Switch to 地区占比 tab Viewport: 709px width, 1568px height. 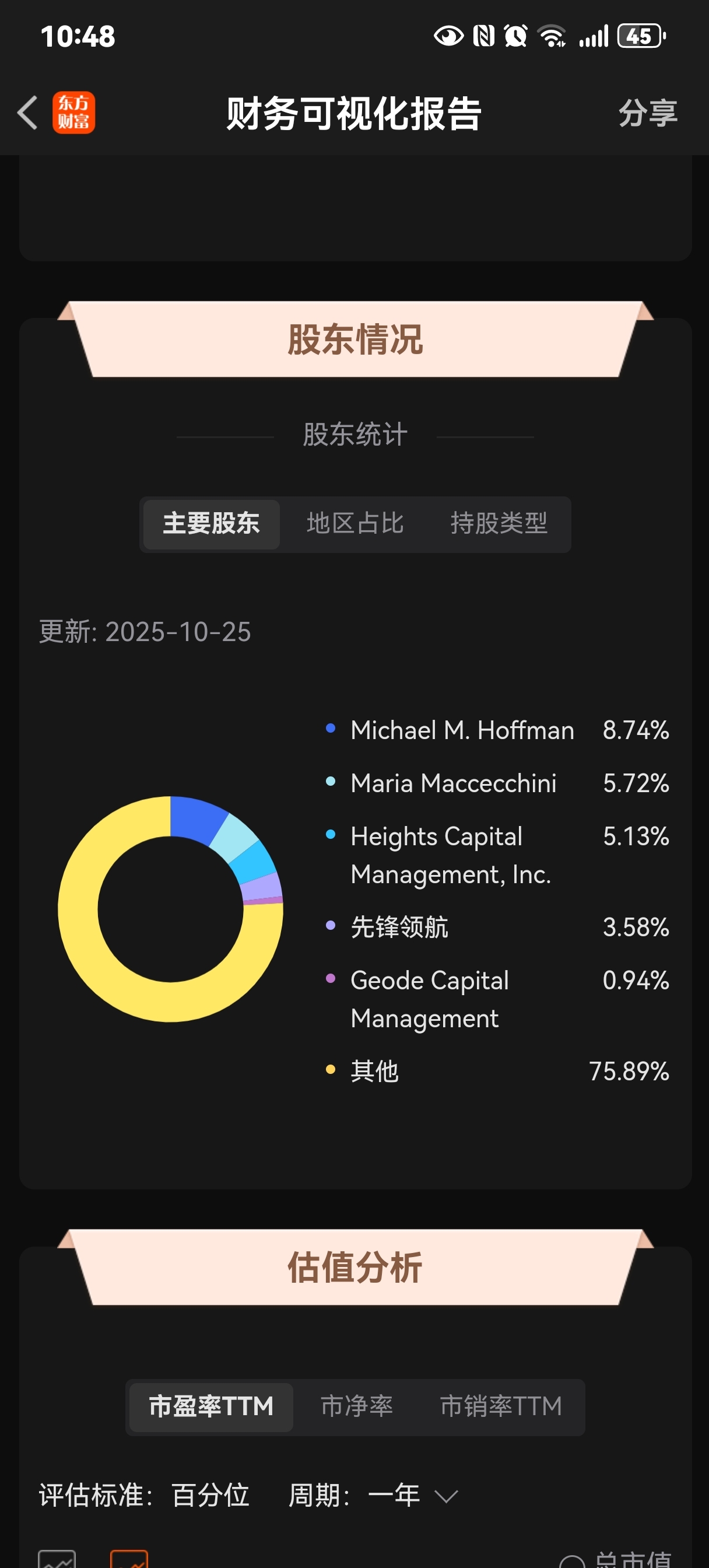pos(355,524)
